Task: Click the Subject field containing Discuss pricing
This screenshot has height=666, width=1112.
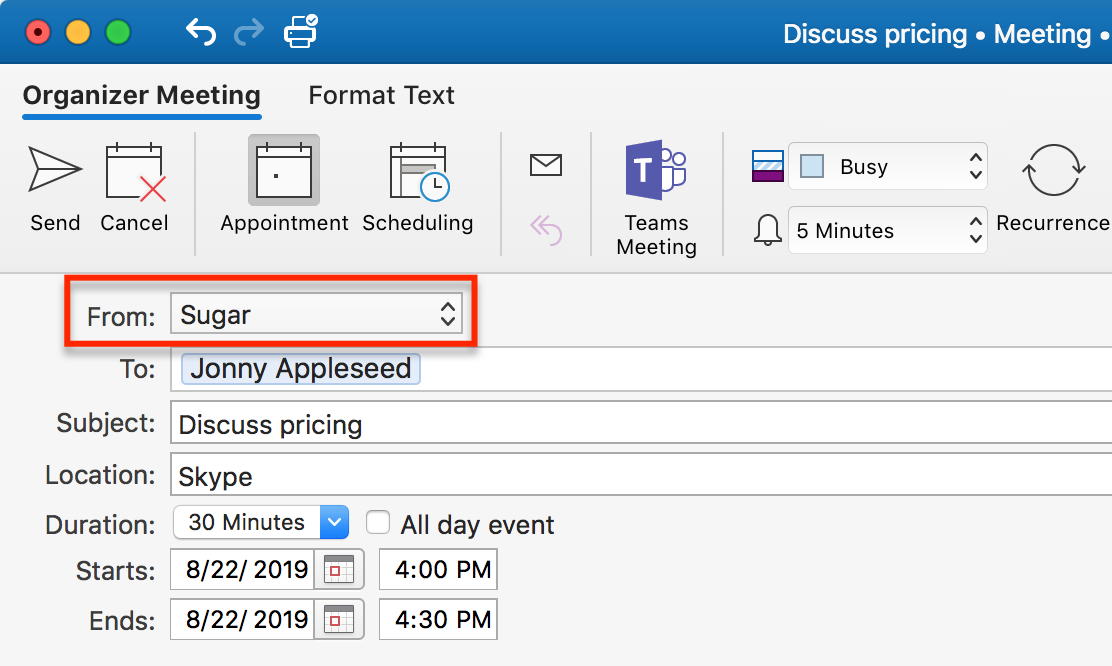Action: pyautogui.click(x=640, y=424)
